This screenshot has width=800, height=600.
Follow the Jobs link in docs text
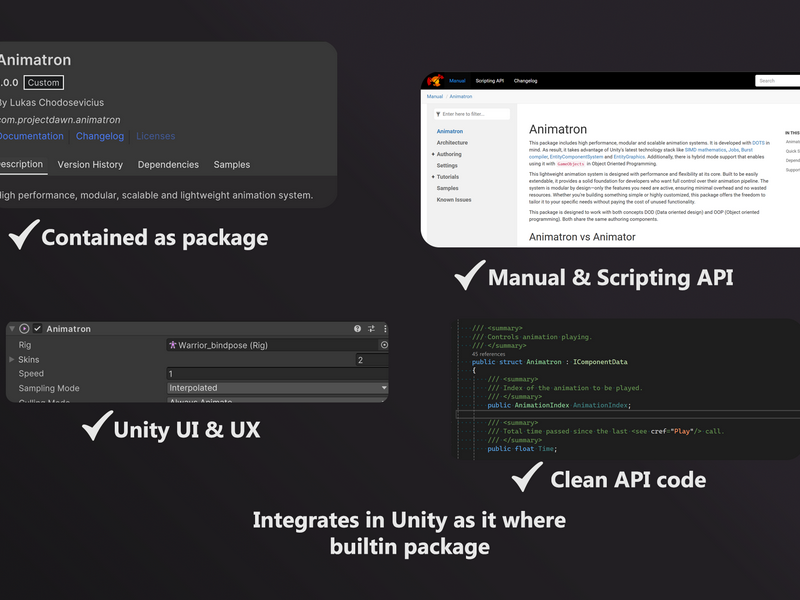pos(733,150)
